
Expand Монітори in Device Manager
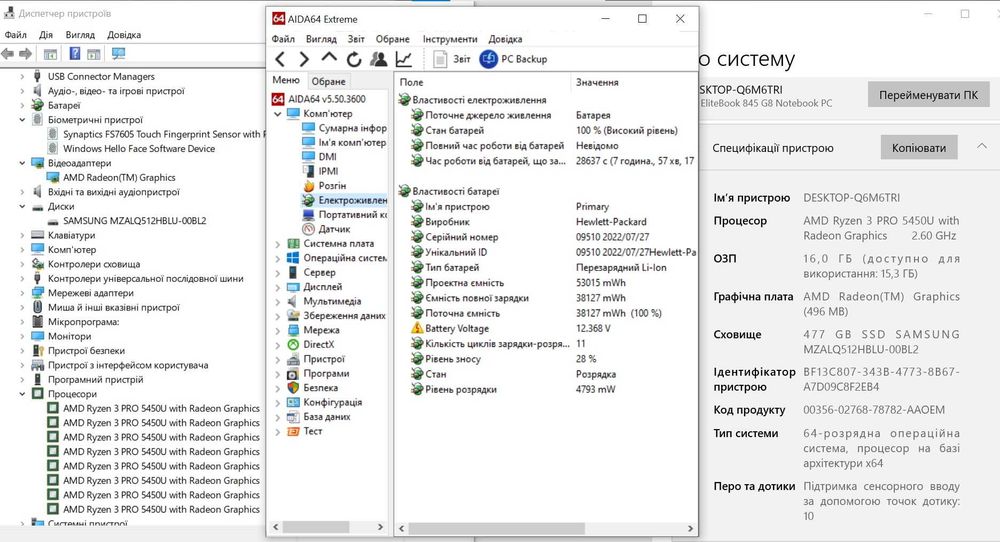click(22, 336)
